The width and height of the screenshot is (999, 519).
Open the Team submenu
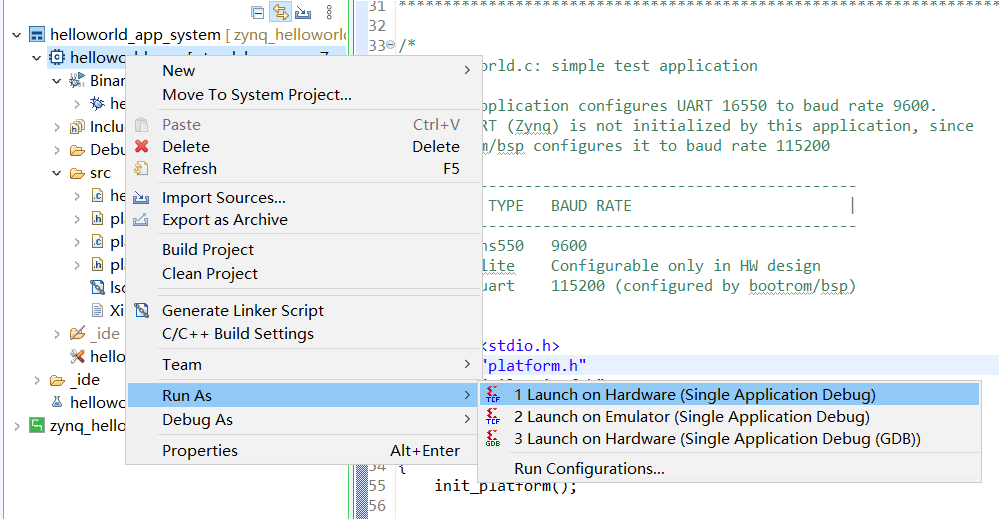pos(303,365)
